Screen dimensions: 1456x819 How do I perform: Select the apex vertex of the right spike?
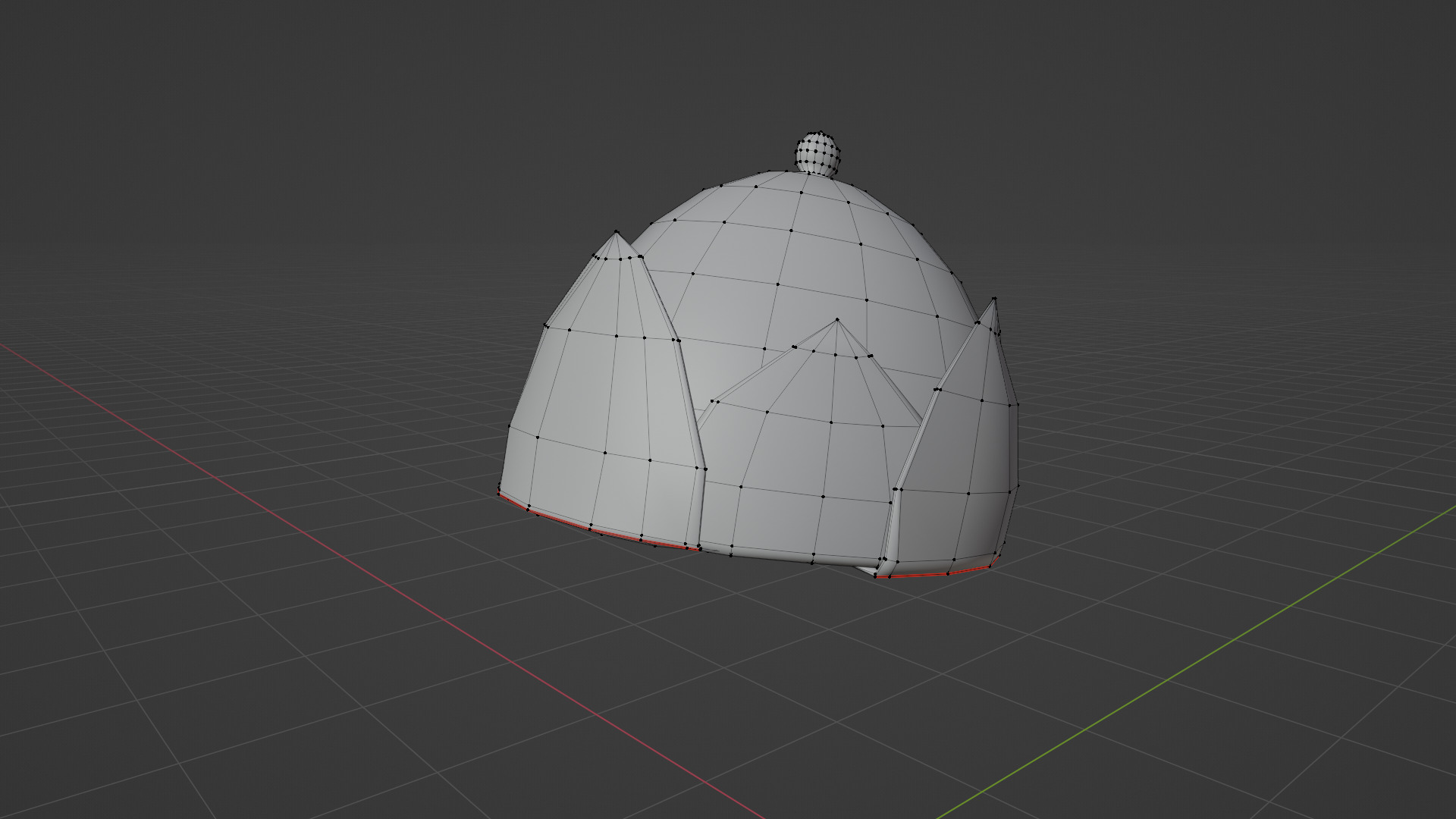pyautogui.click(x=994, y=300)
